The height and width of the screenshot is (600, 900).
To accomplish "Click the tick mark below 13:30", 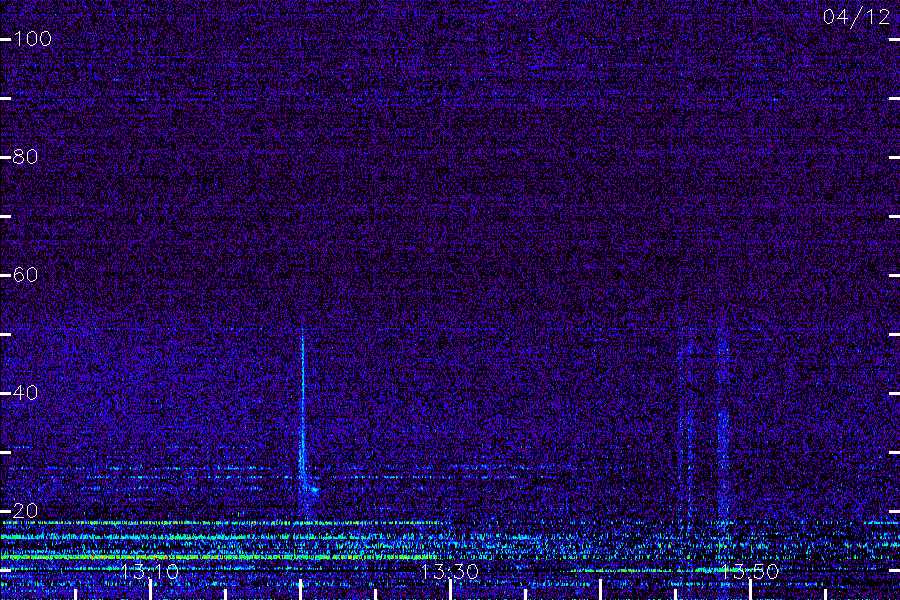I will 450,590.
